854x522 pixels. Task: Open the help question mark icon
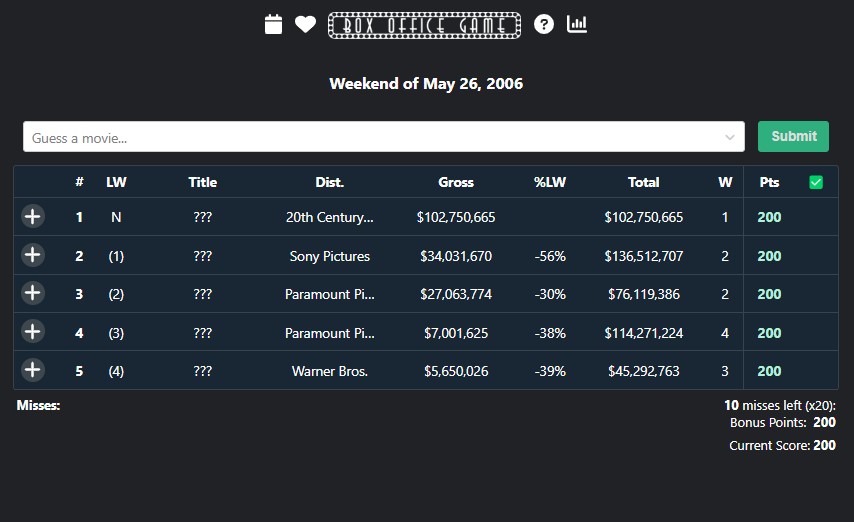coord(544,24)
